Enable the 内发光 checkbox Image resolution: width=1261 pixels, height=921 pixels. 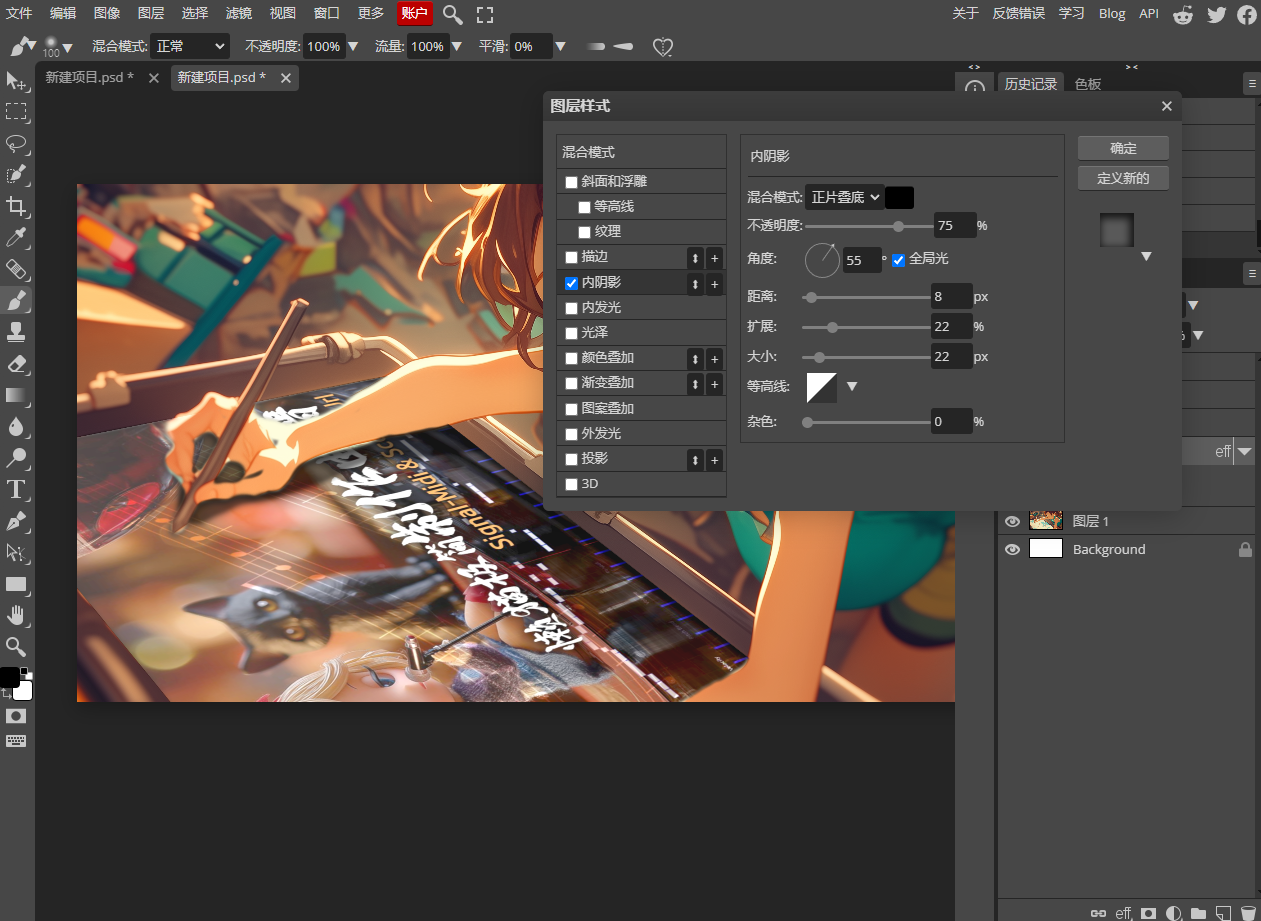point(571,308)
